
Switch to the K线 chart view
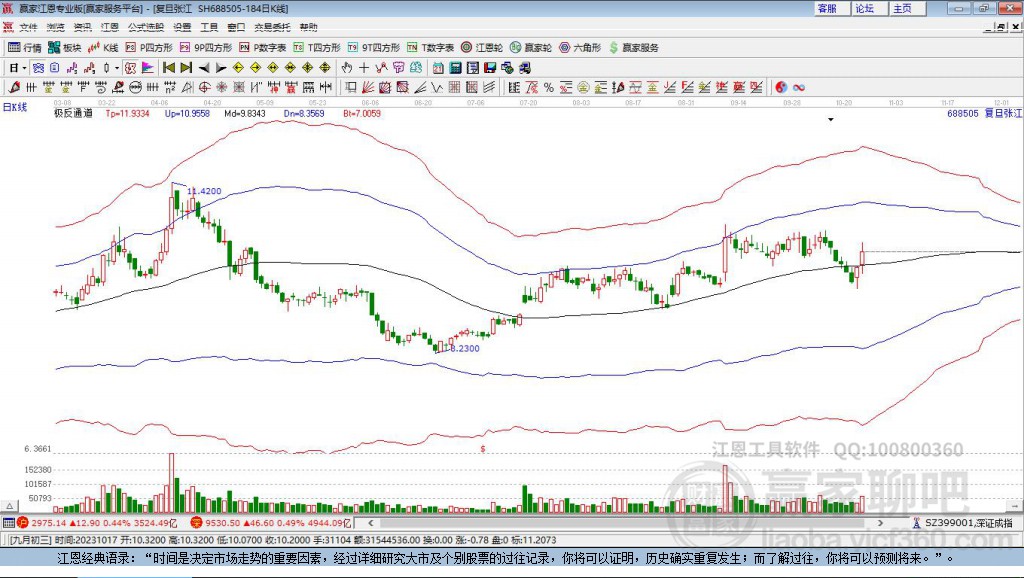coord(103,48)
